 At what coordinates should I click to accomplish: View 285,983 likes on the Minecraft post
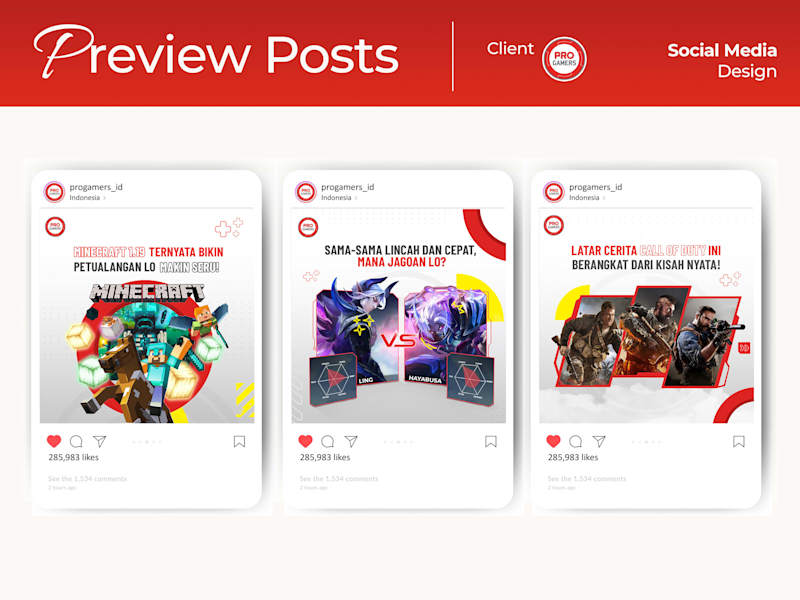pos(73,457)
